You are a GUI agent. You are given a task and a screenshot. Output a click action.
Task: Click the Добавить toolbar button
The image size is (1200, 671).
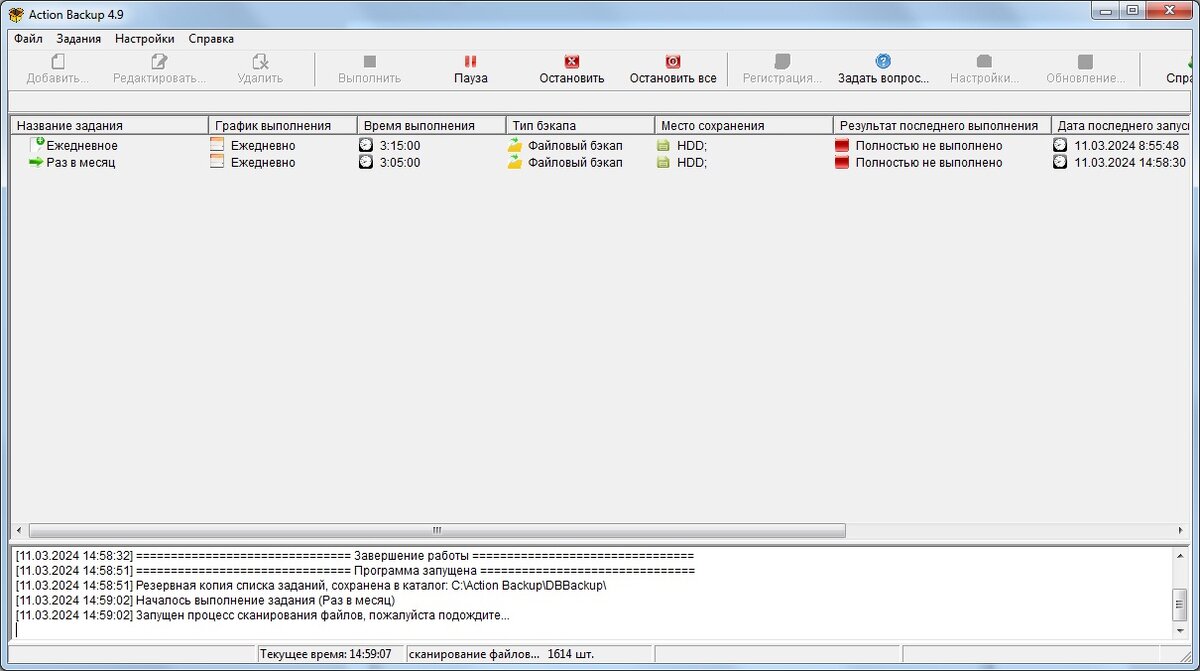tap(58, 69)
